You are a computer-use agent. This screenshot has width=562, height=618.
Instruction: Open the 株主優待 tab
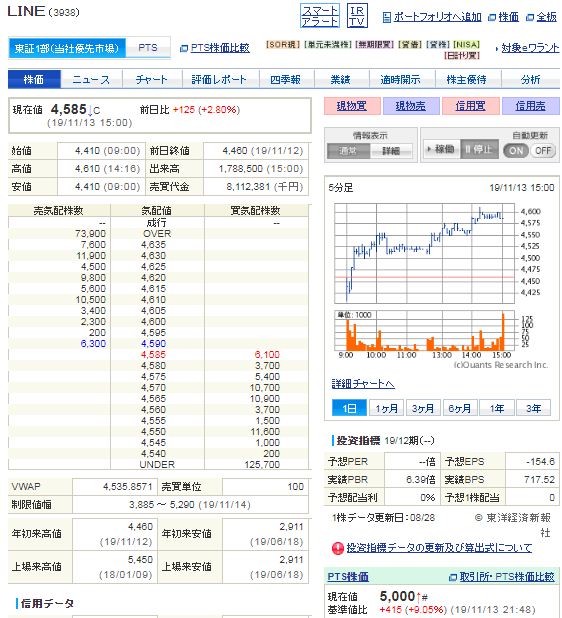click(468, 80)
